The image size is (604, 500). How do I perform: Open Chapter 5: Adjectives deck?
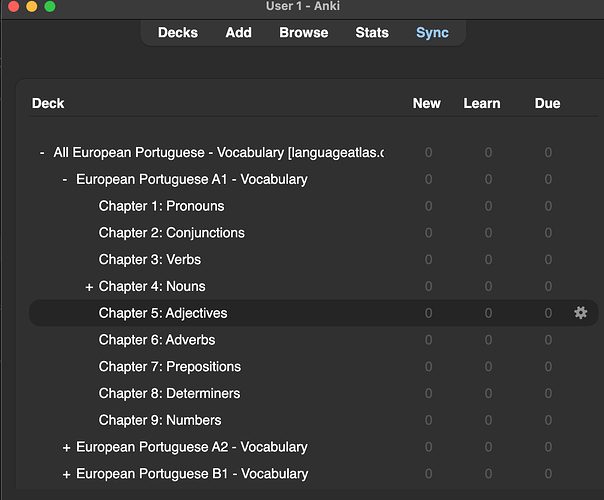pos(163,313)
